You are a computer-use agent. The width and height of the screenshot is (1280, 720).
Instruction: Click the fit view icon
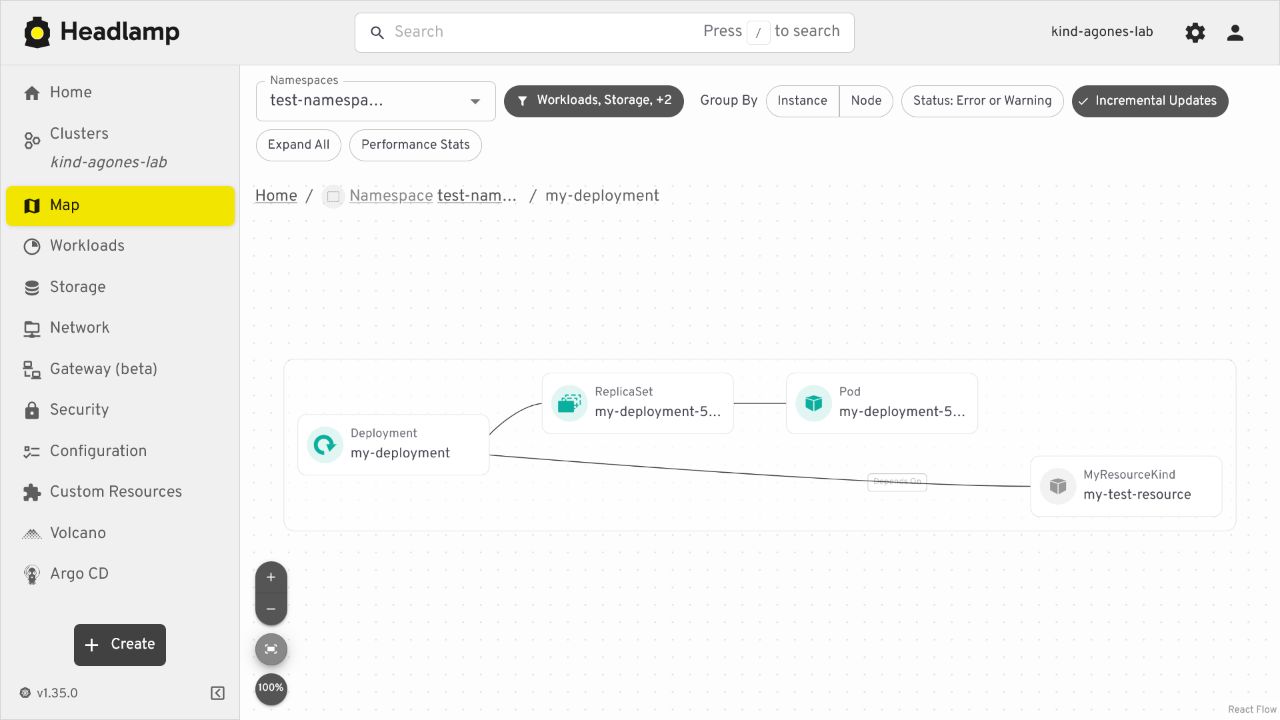[271, 649]
